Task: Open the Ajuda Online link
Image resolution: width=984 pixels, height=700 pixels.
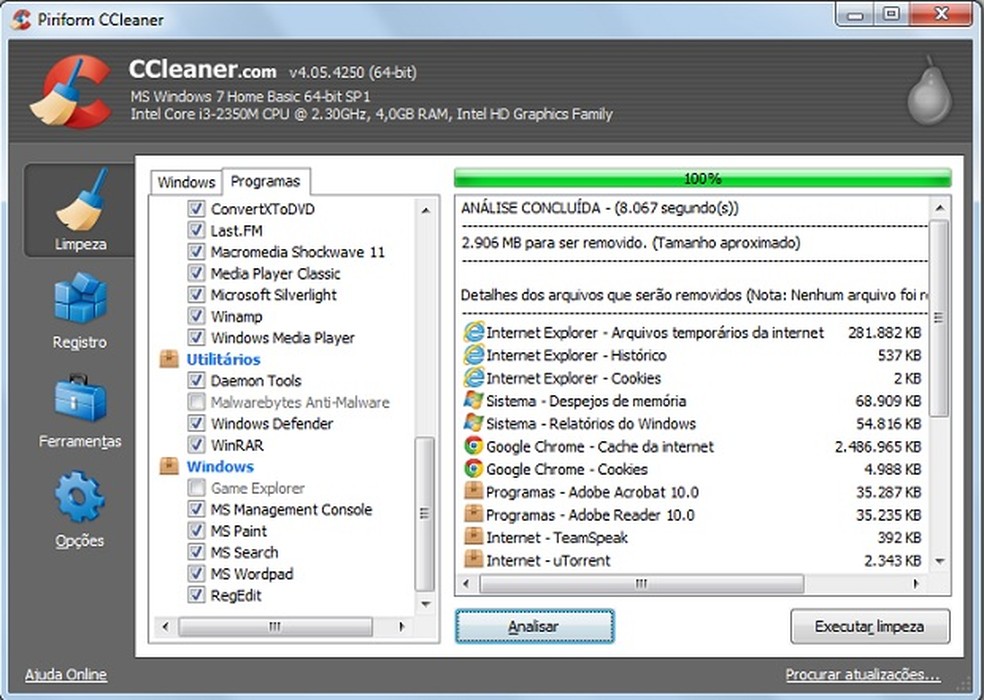Action: click(65, 674)
